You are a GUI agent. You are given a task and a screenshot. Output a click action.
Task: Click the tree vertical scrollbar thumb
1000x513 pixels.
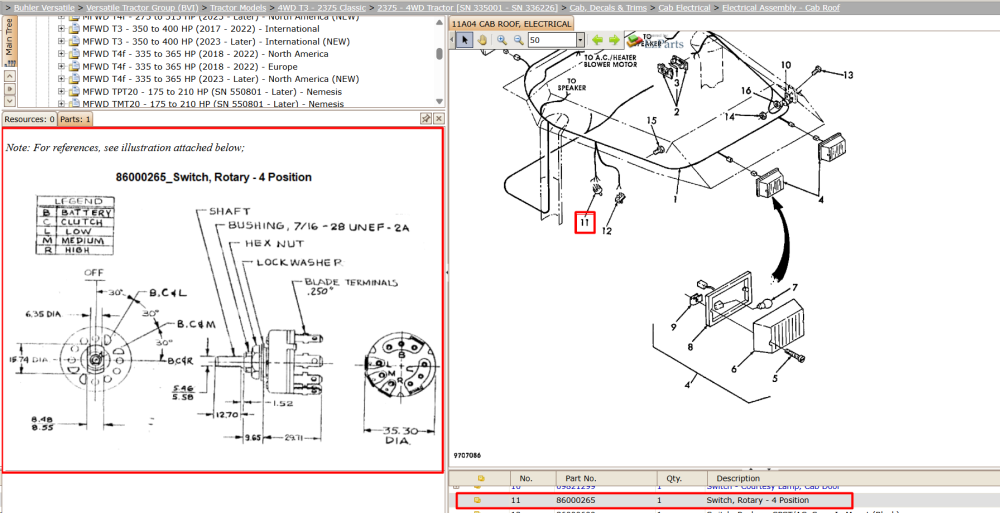coord(439,54)
